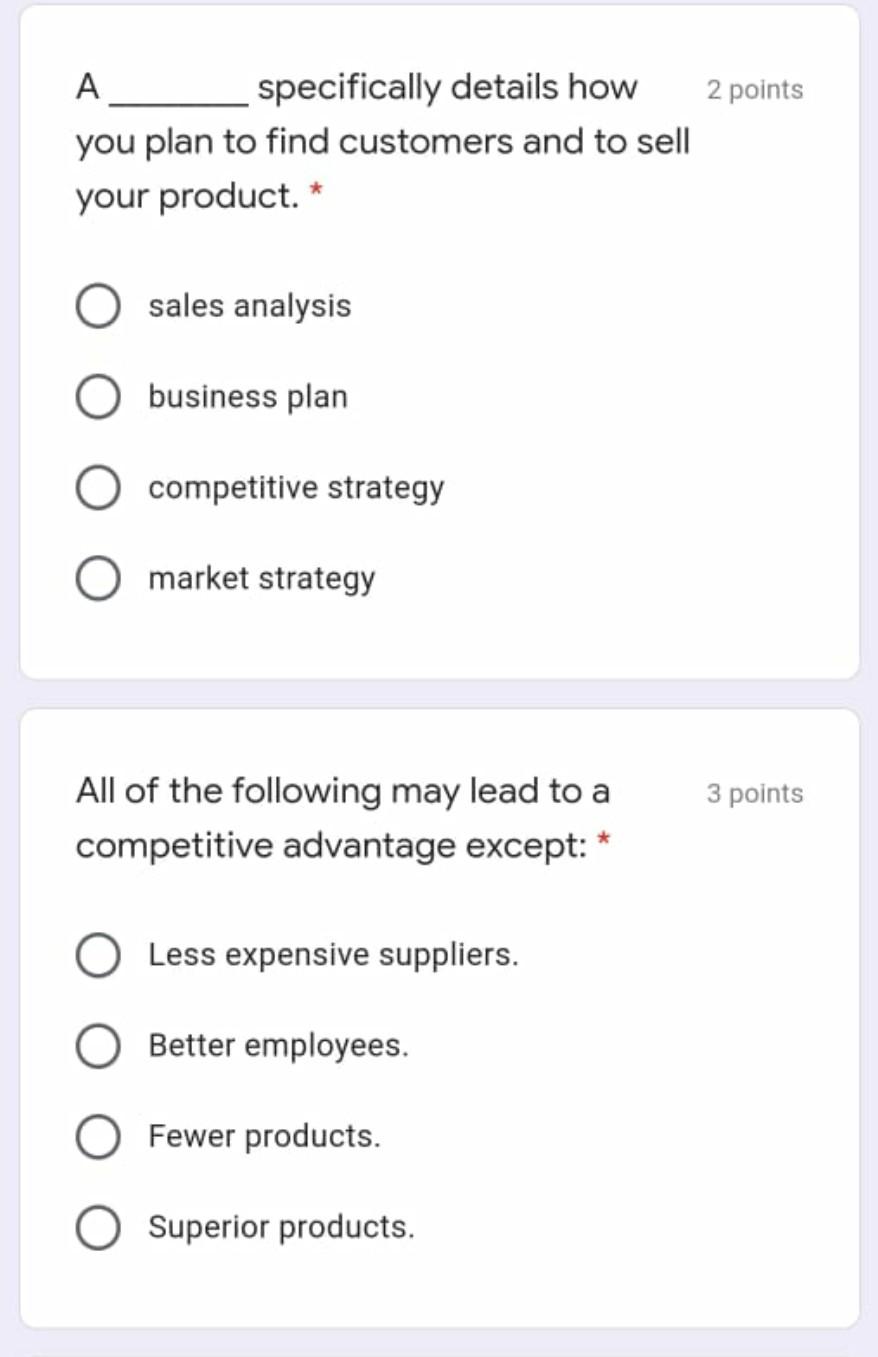
Task: Choose the 'competitive strategy' radio circle
Action: (x=98, y=489)
